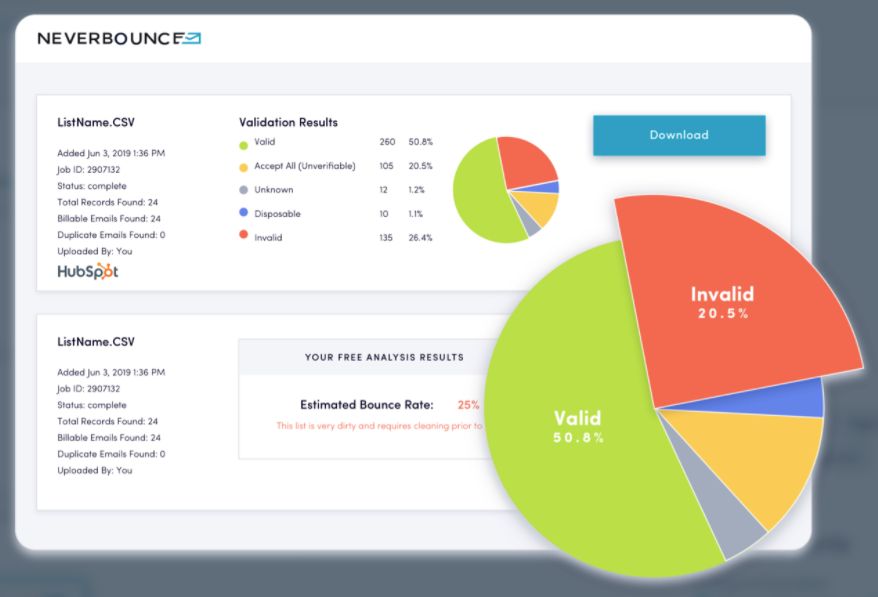Click the Download button
This screenshot has width=878, height=597.
[679, 134]
